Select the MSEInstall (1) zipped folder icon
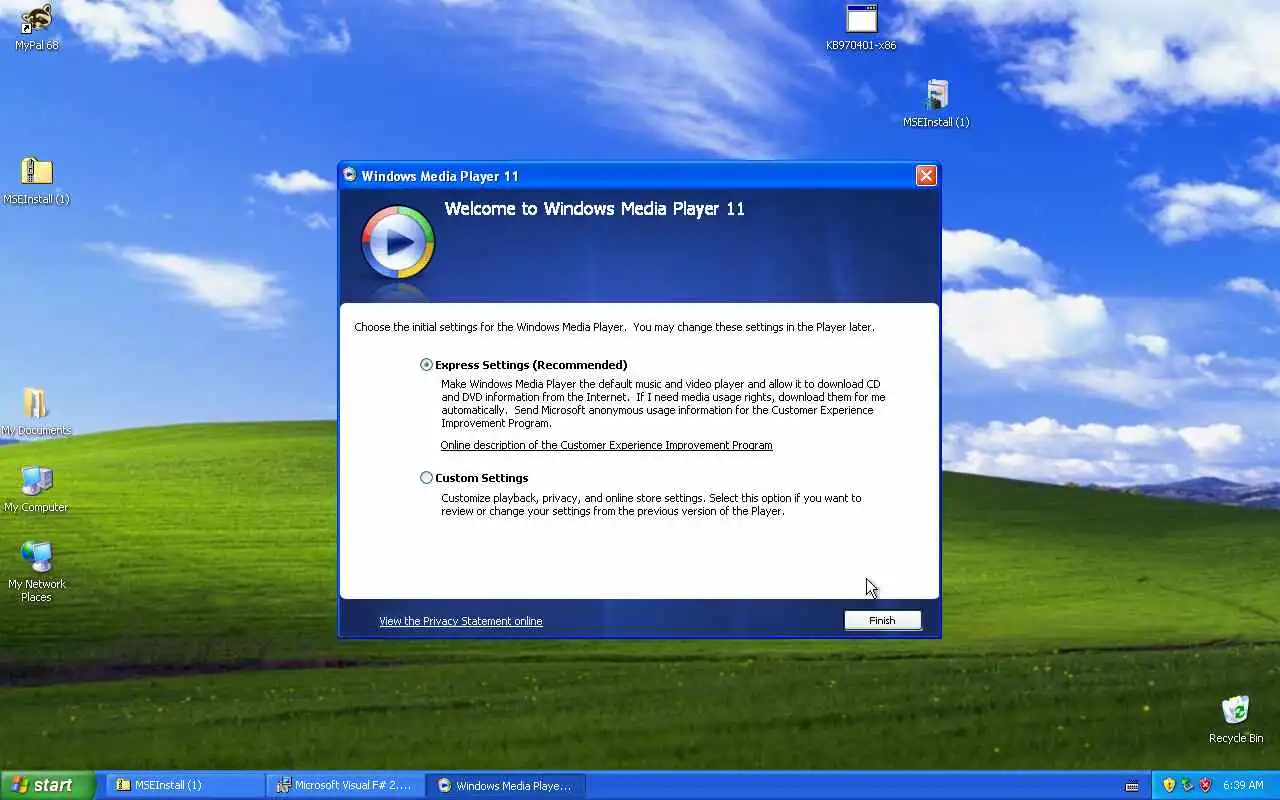Viewport: 1280px width, 800px height. point(36,180)
